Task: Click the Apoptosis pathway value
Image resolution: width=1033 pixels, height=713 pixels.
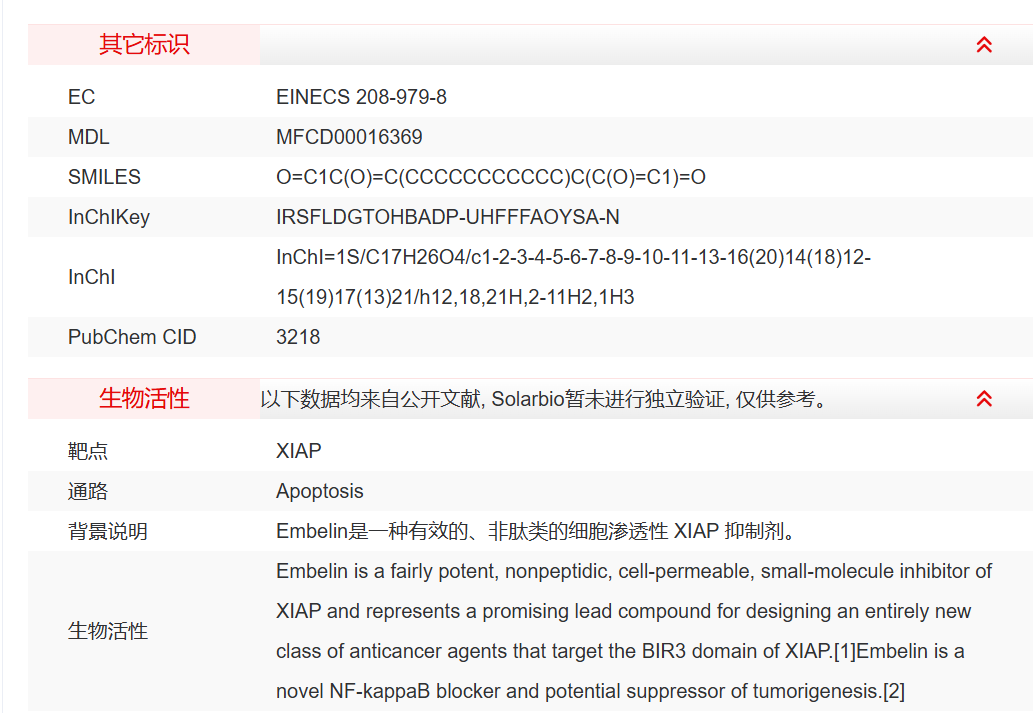Action: pos(319,491)
